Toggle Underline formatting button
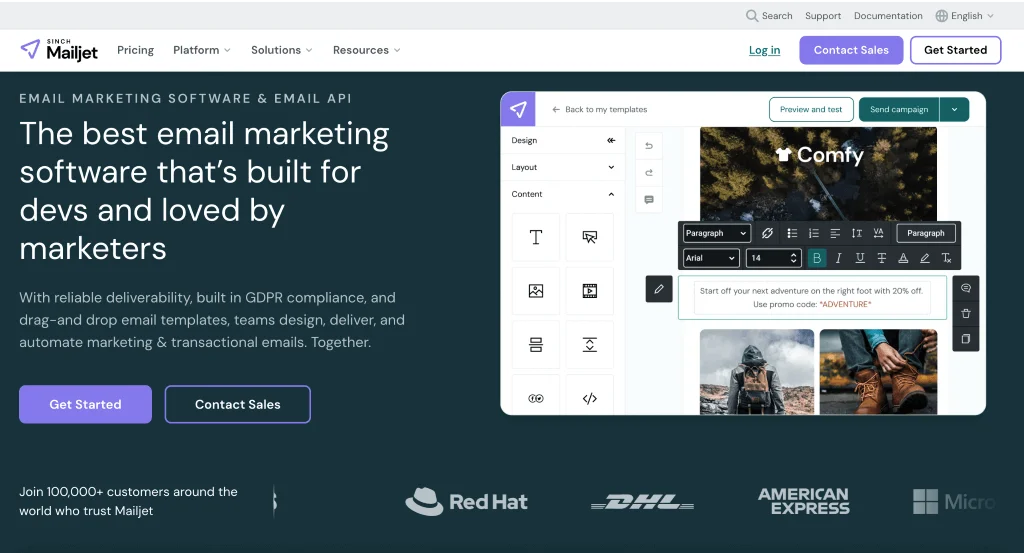Image resolution: width=1024 pixels, height=553 pixels. click(x=860, y=258)
